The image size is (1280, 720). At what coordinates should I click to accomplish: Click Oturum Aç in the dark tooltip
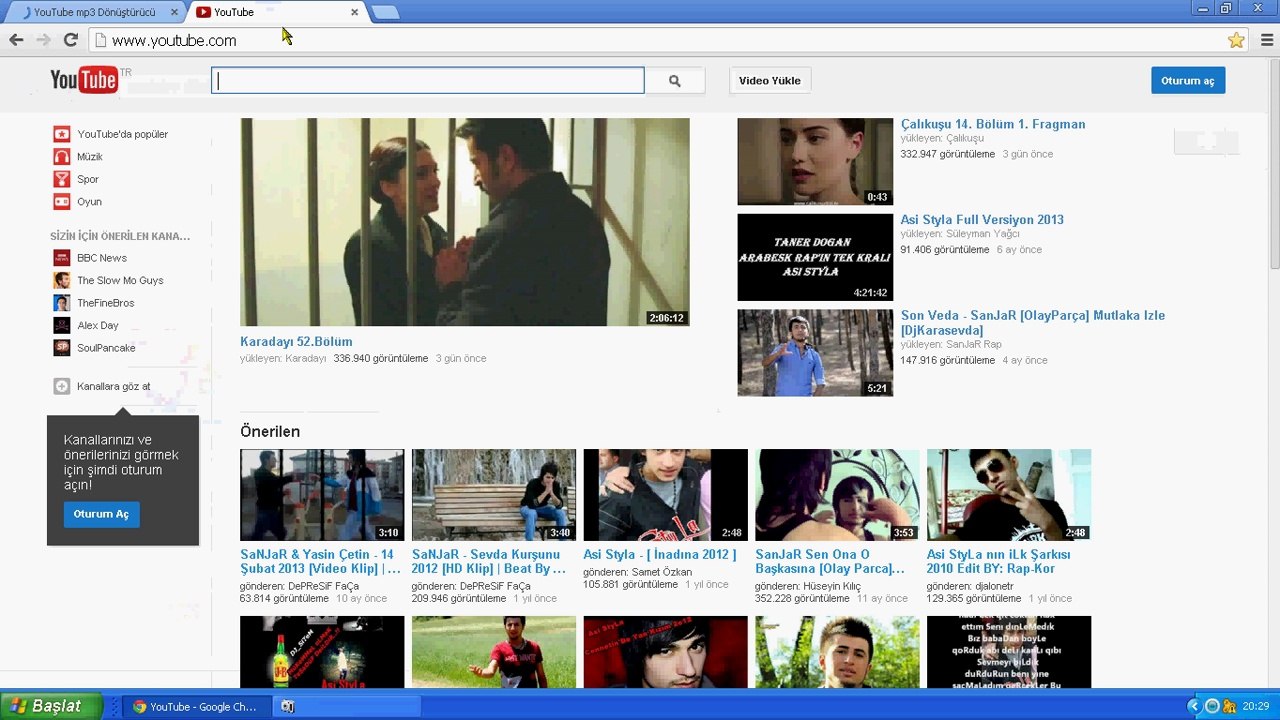pyautogui.click(x=102, y=514)
